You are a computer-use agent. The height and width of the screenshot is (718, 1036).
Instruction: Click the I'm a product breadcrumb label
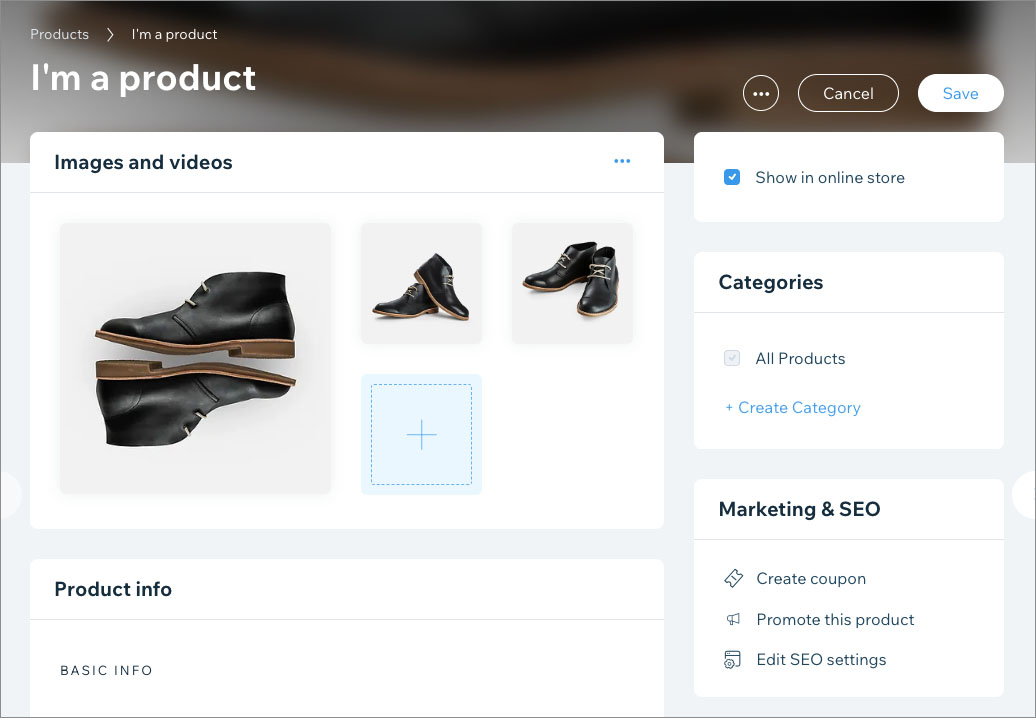pos(173,34)
